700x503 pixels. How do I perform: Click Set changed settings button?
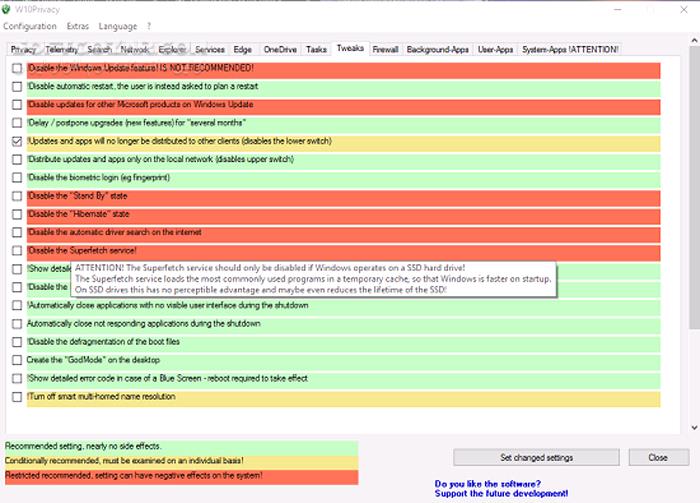point(536,457)
